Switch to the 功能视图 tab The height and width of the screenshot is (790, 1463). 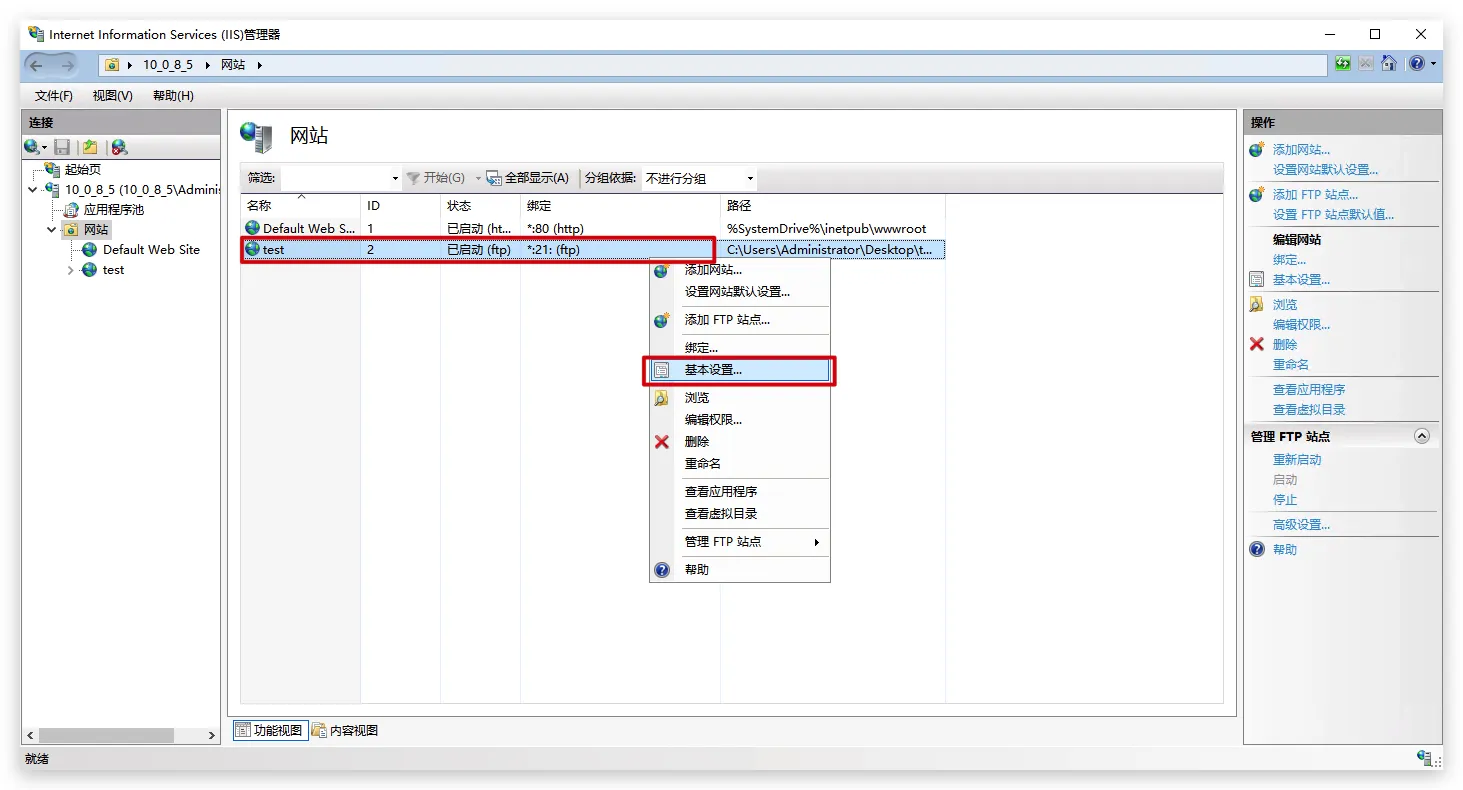(x=269, y=731)
